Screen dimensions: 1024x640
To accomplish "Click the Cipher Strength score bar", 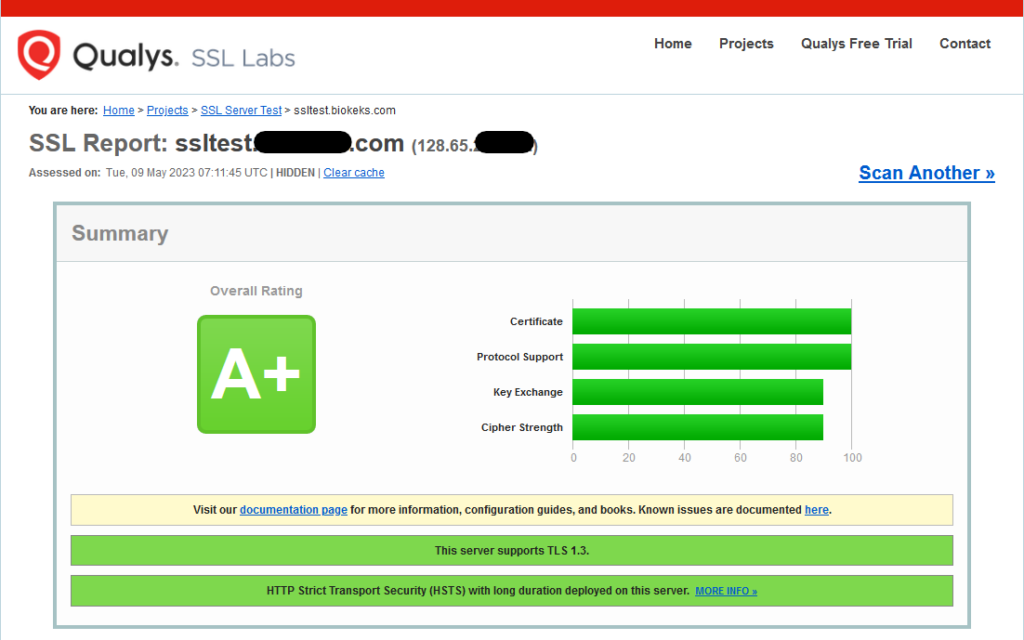I will pyautogui.click(x=697, y=427).
